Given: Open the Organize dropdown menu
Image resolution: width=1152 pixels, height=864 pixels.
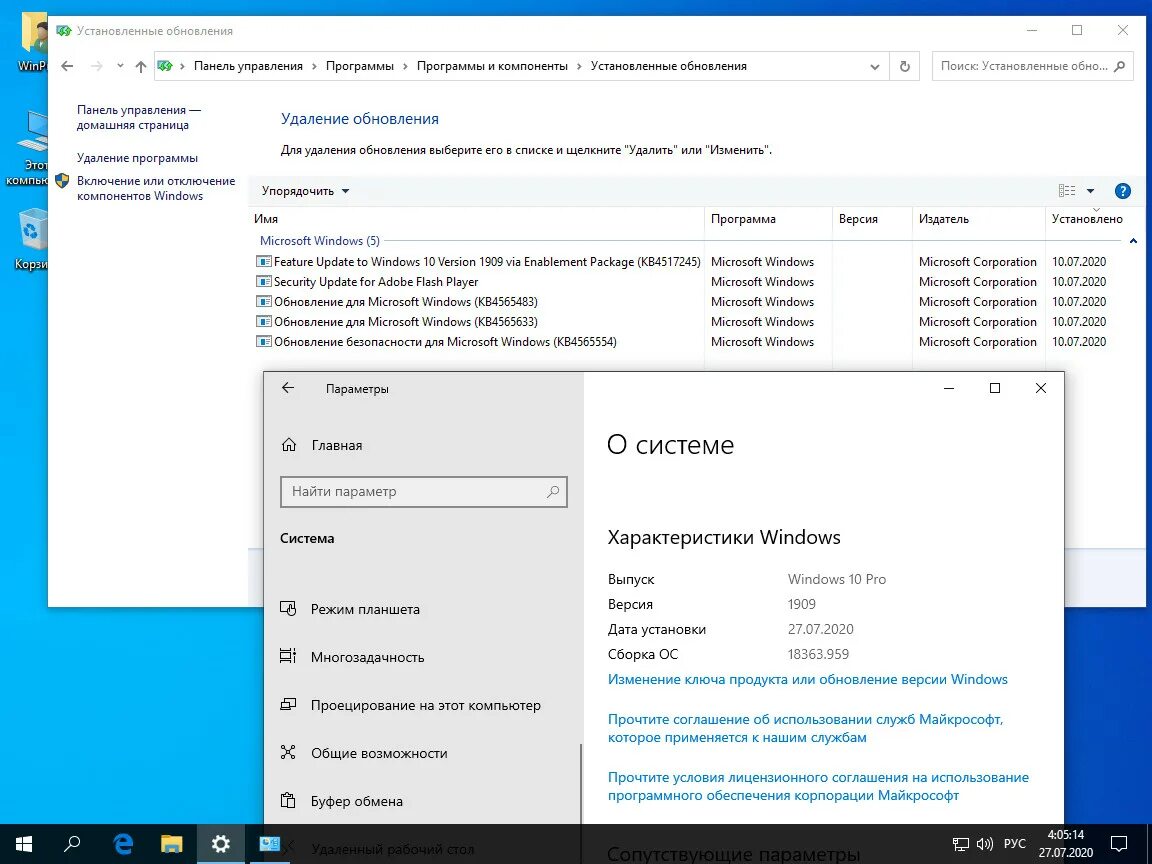Looking at the screenshot, I should tap(306, 191).
